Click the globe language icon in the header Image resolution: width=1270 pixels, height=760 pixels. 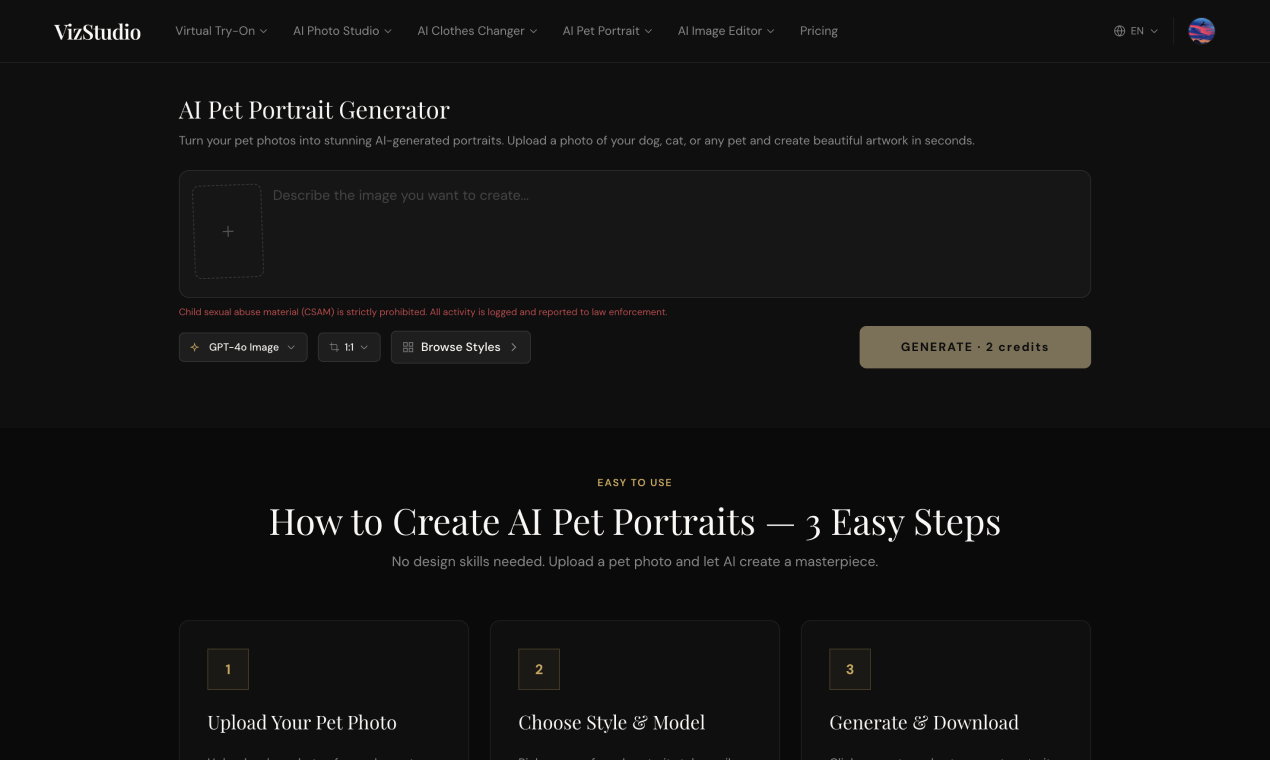[x=1119, y=31]
